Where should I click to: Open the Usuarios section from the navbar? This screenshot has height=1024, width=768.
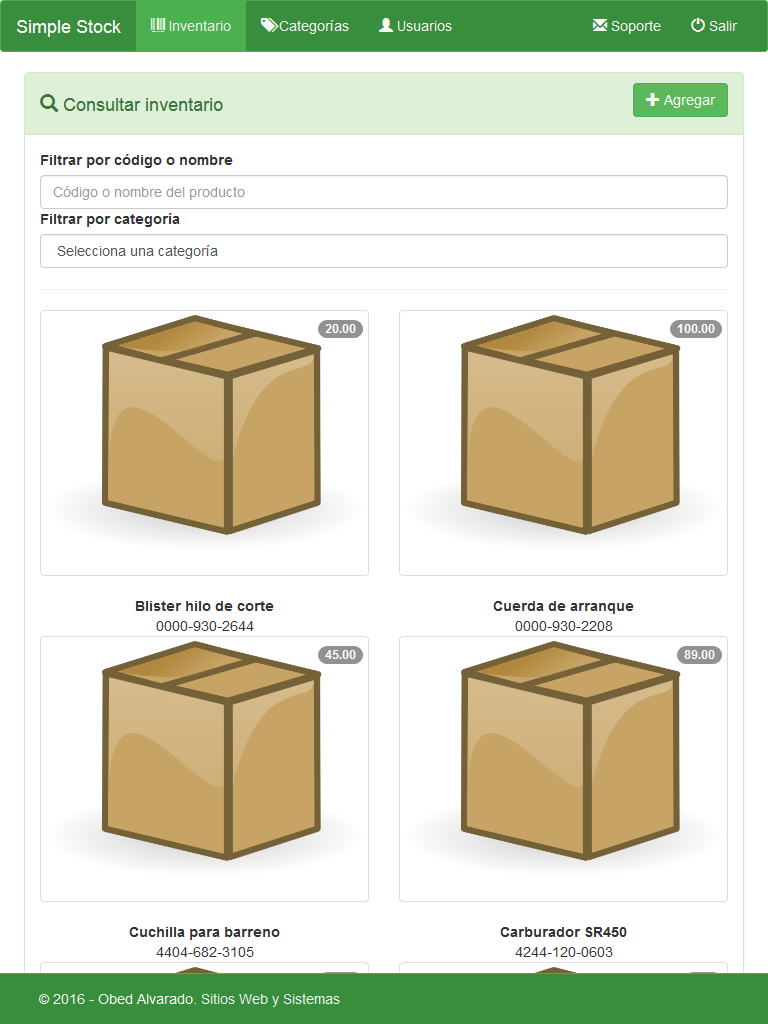(415, 26)
